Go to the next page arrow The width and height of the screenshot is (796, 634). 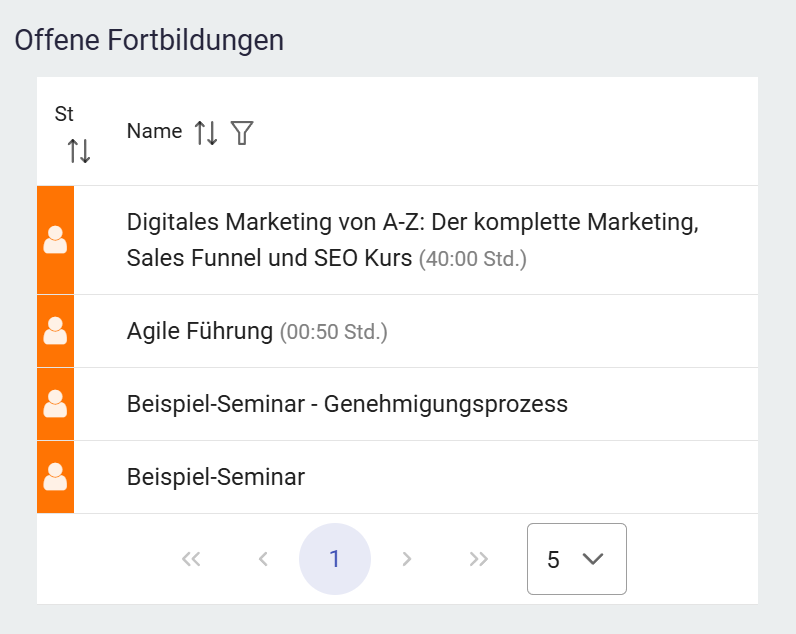point(407,559)
